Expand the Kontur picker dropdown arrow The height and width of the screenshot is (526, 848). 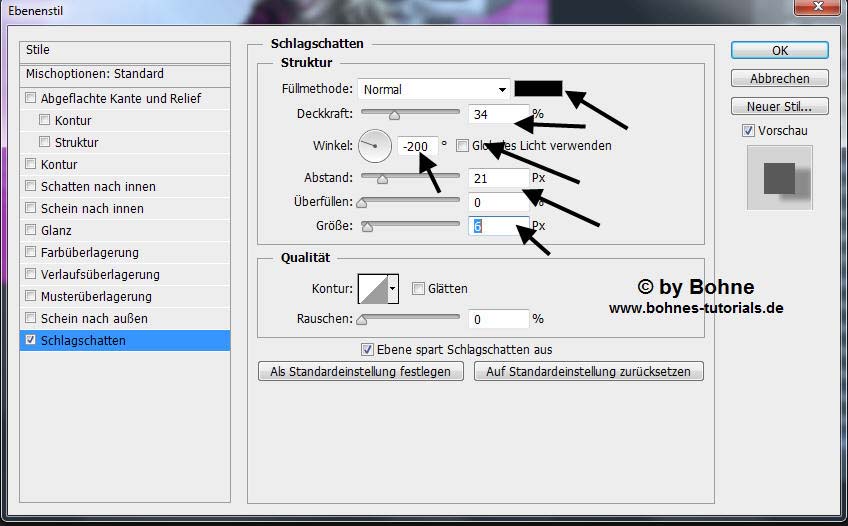click(x=393, y=289)
